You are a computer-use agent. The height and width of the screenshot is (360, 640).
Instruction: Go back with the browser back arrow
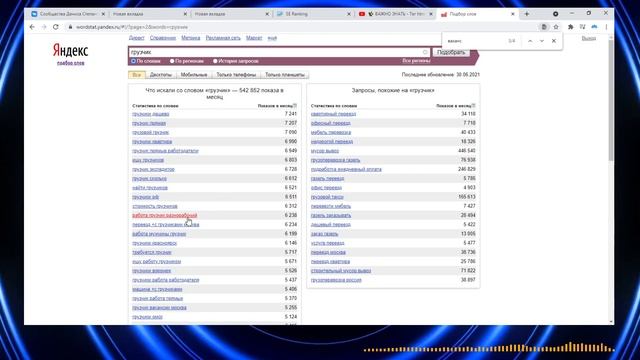pos(32,27)
